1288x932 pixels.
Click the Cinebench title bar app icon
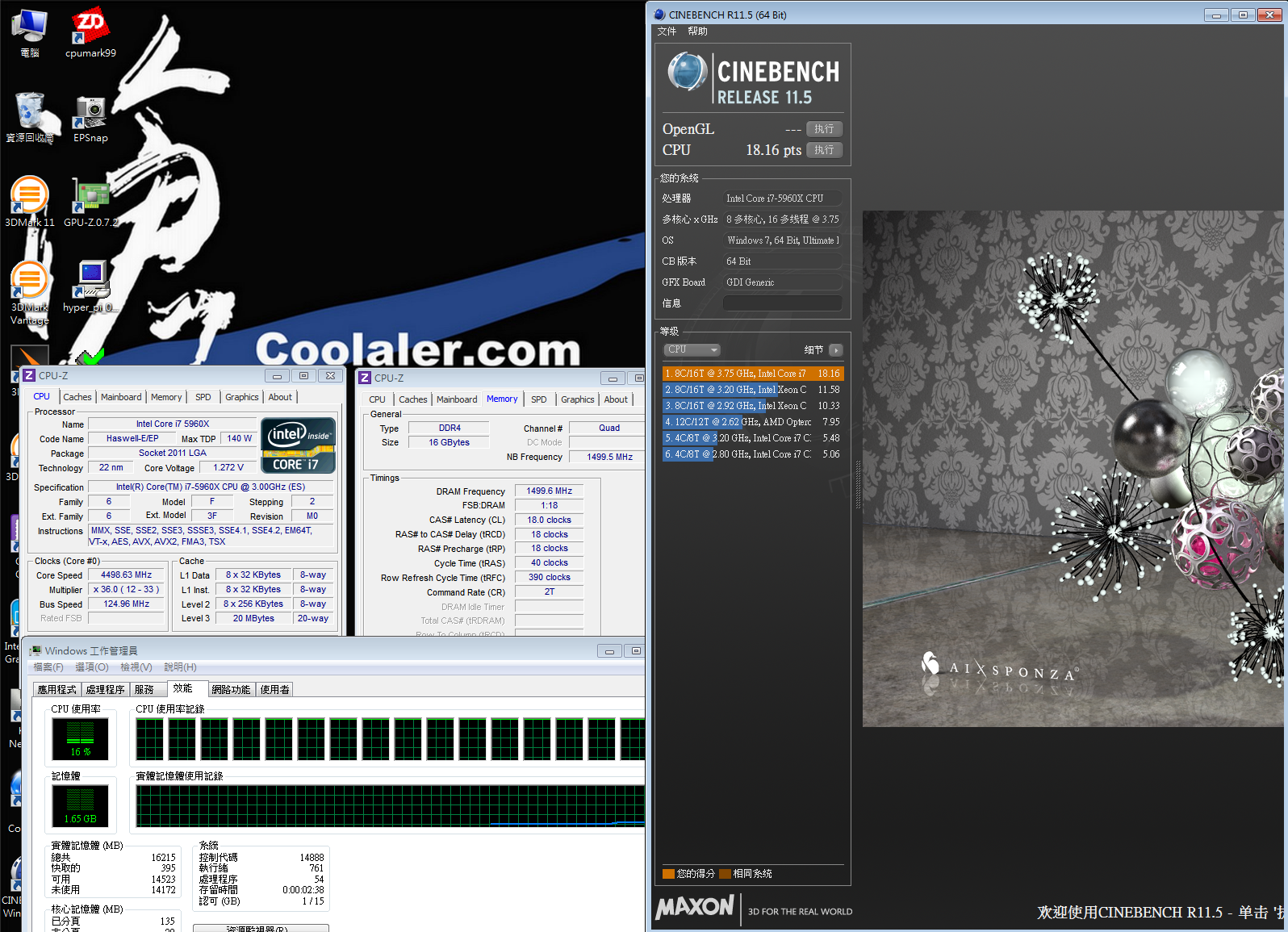pyautogui.click(x=659, y=15)
